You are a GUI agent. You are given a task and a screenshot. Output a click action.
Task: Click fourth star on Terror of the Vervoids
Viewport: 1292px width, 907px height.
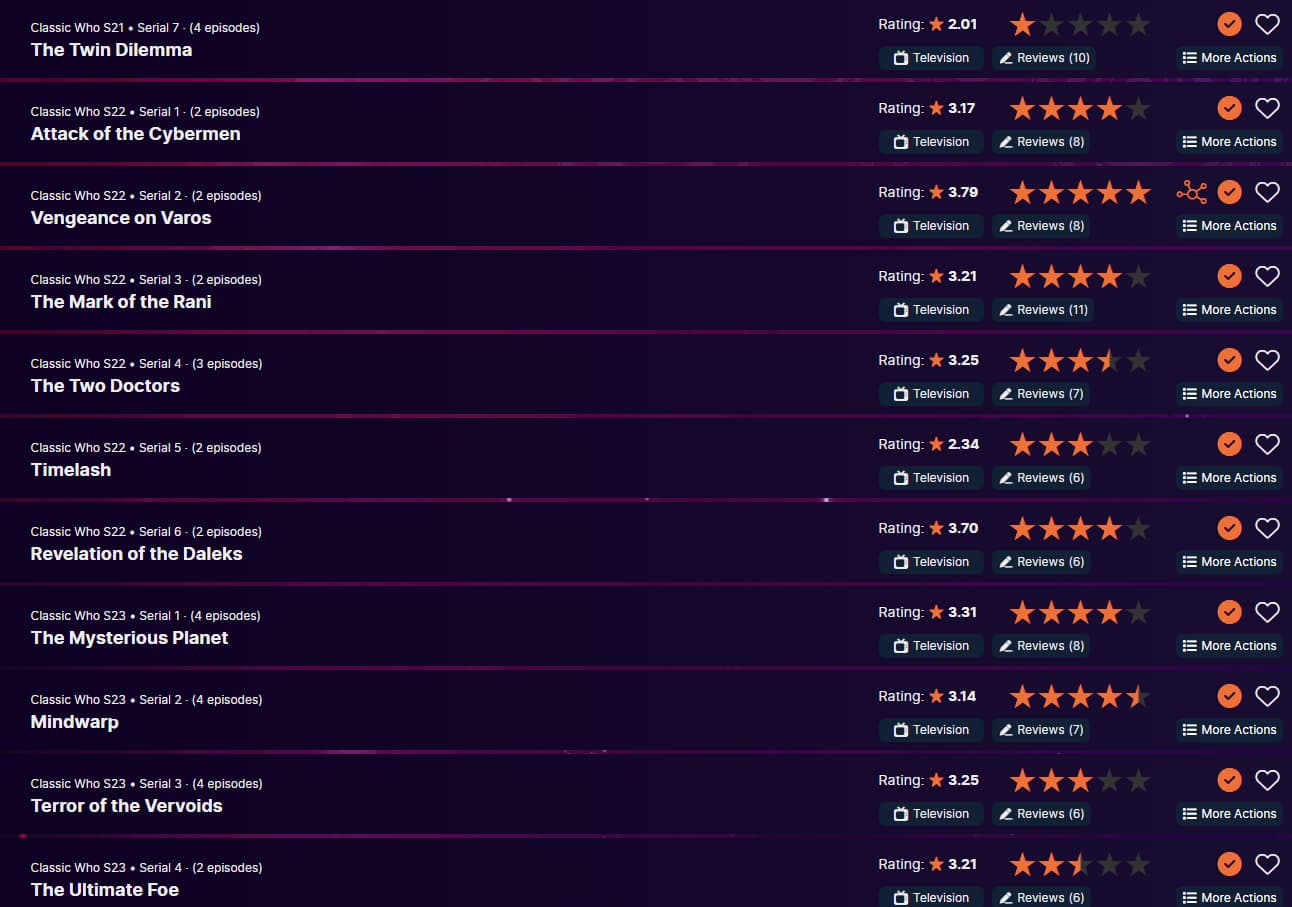pyautogui.click(x=1109, y=780)
